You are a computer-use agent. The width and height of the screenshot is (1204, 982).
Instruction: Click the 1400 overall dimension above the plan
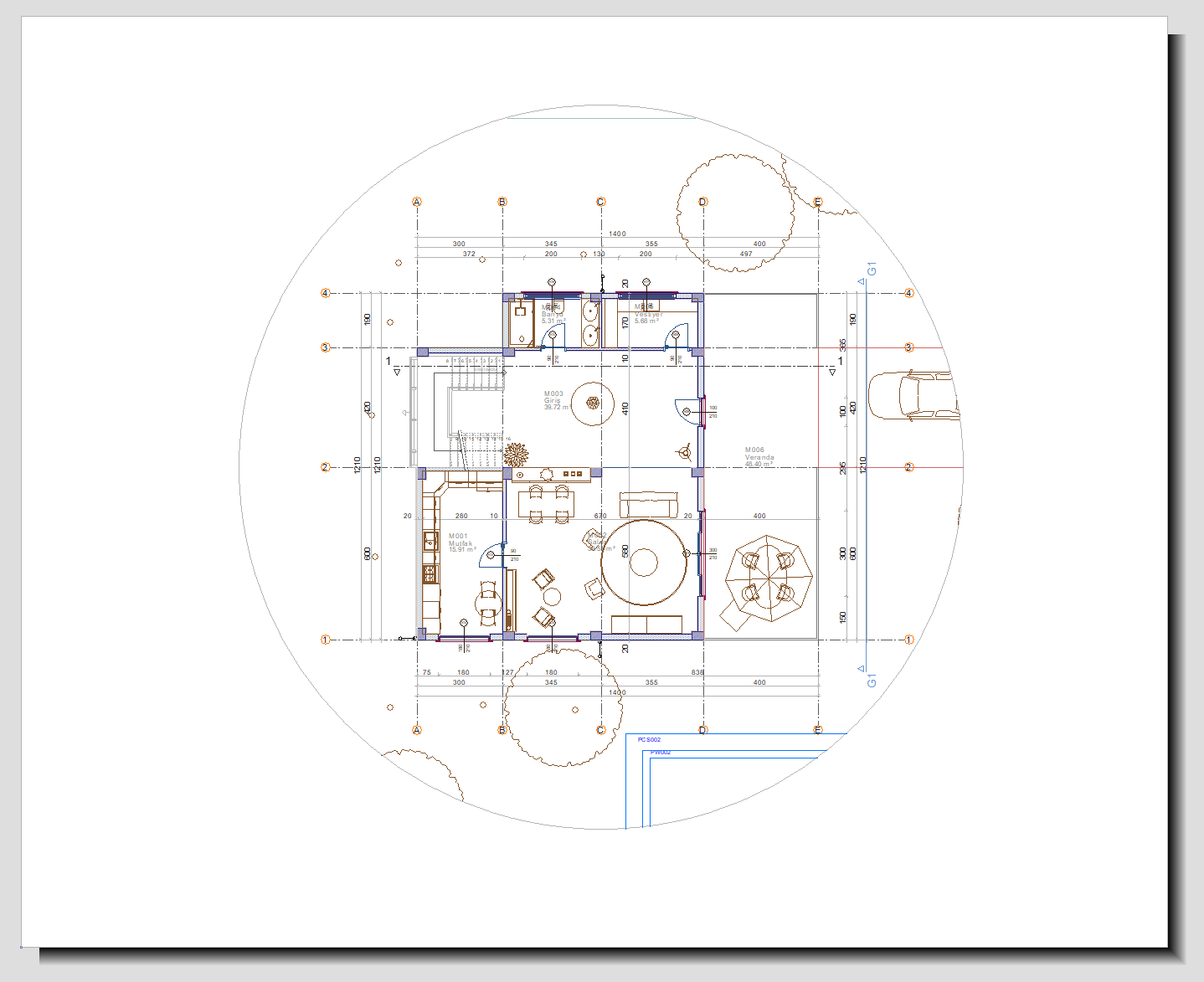click(617, 234)
